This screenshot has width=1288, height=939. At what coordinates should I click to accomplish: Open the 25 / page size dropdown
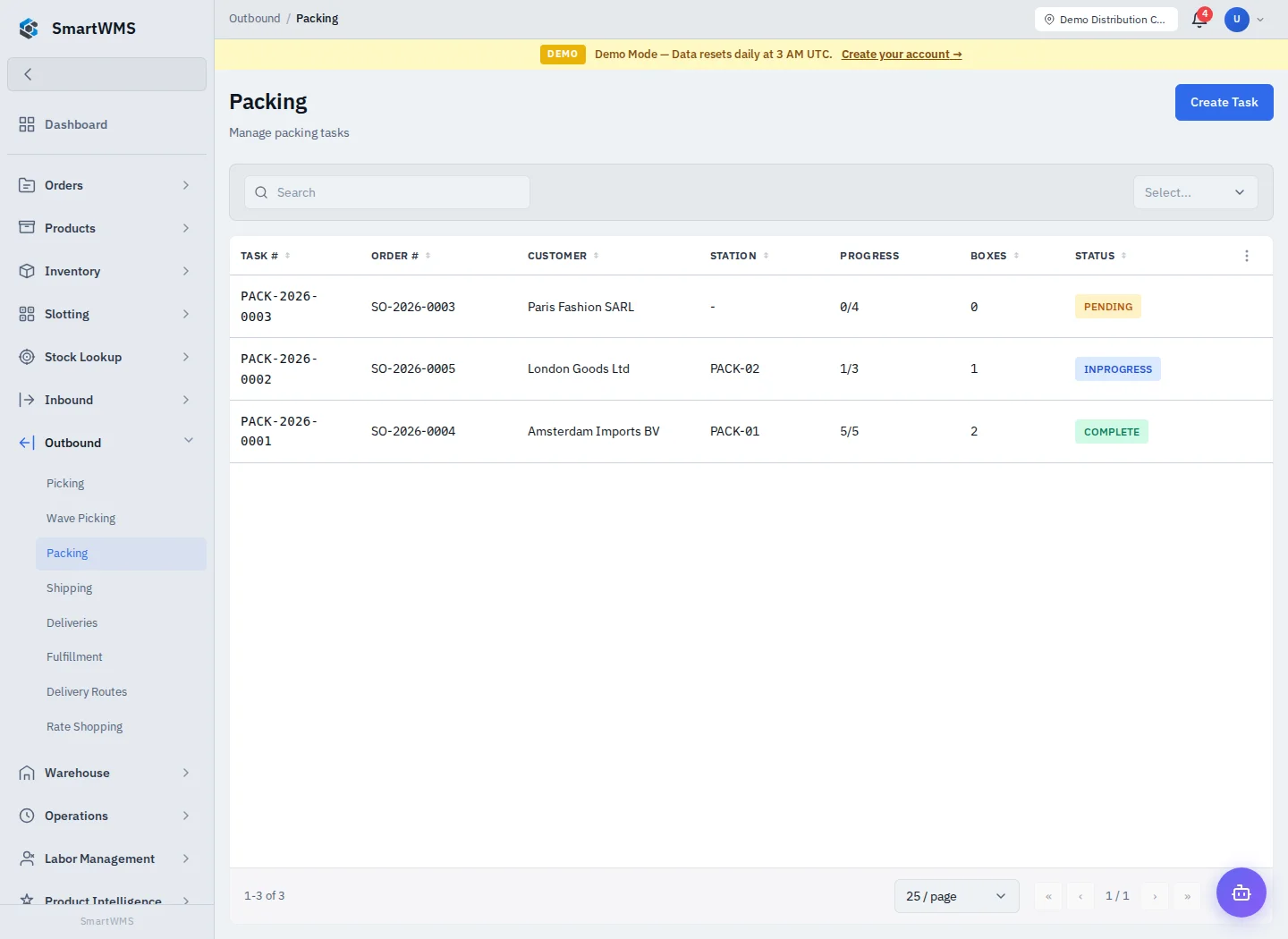tap(956, 896)
